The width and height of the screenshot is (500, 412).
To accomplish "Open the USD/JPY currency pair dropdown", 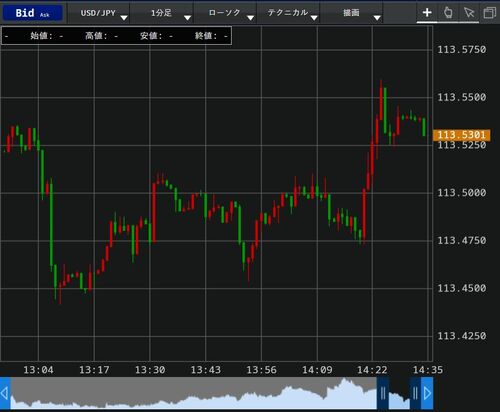I will click(x=99, y=13).
